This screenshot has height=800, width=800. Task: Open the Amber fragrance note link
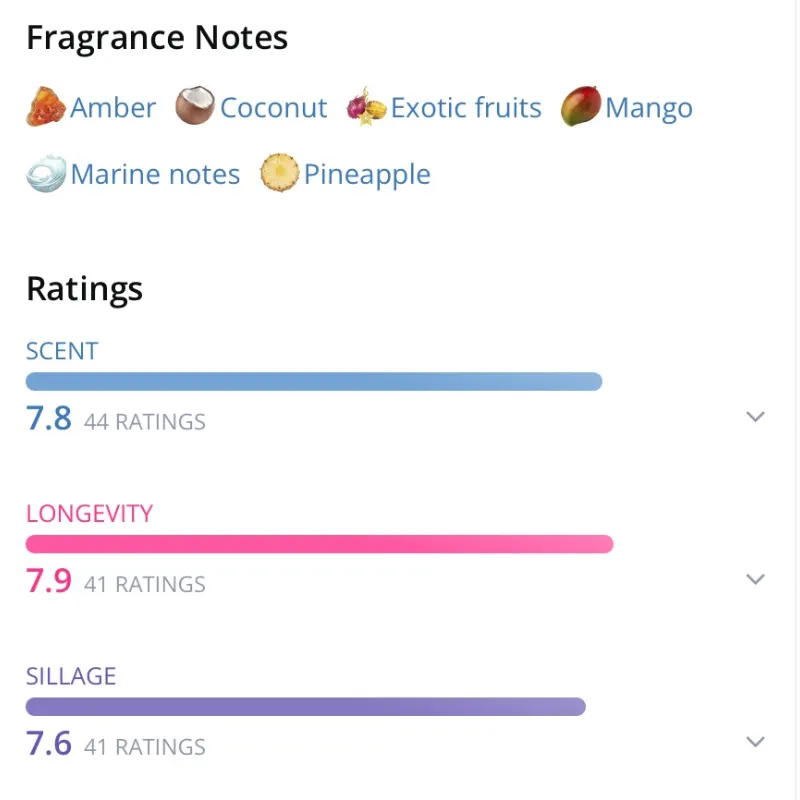[113, 108]
